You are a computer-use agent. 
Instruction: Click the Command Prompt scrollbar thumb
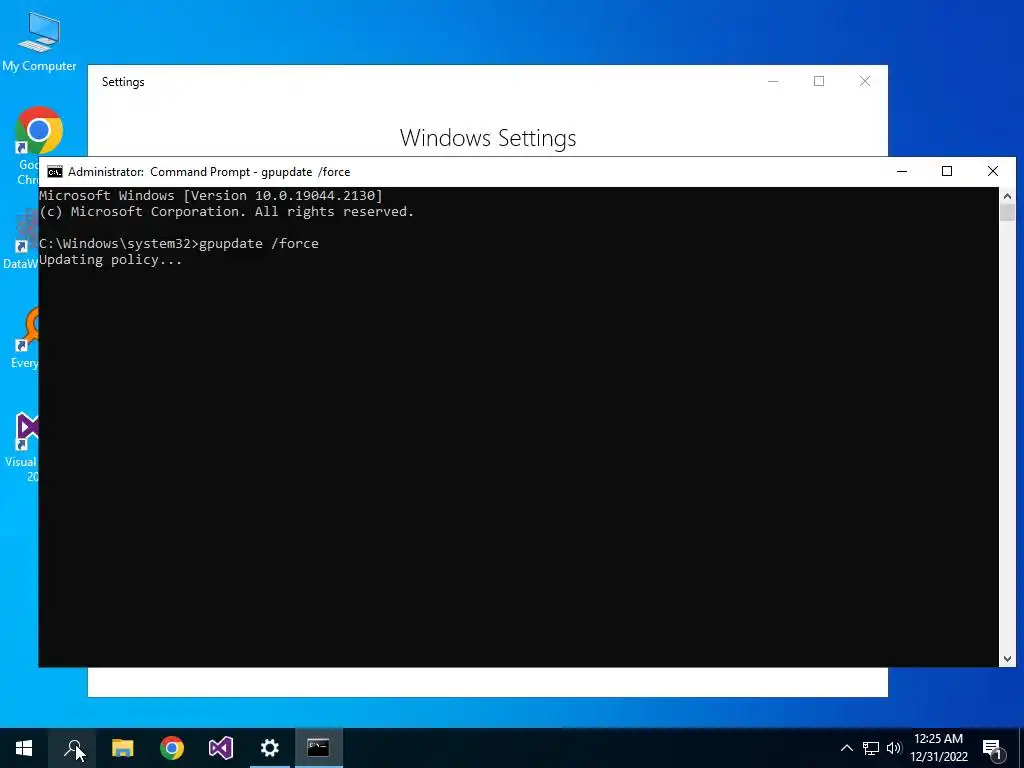point(1007,213)
